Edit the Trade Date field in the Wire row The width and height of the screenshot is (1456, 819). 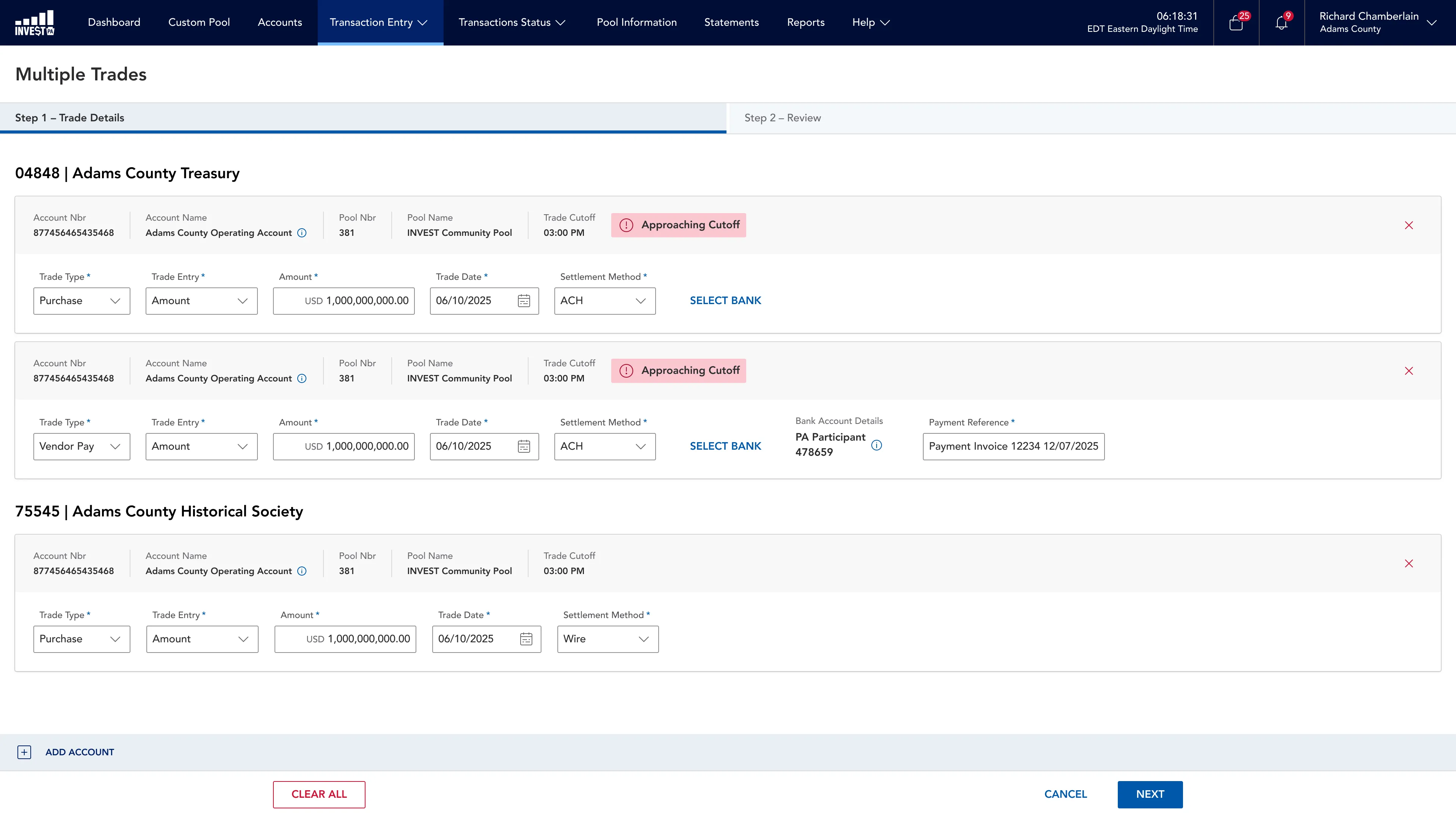click(x=486, y=639)
